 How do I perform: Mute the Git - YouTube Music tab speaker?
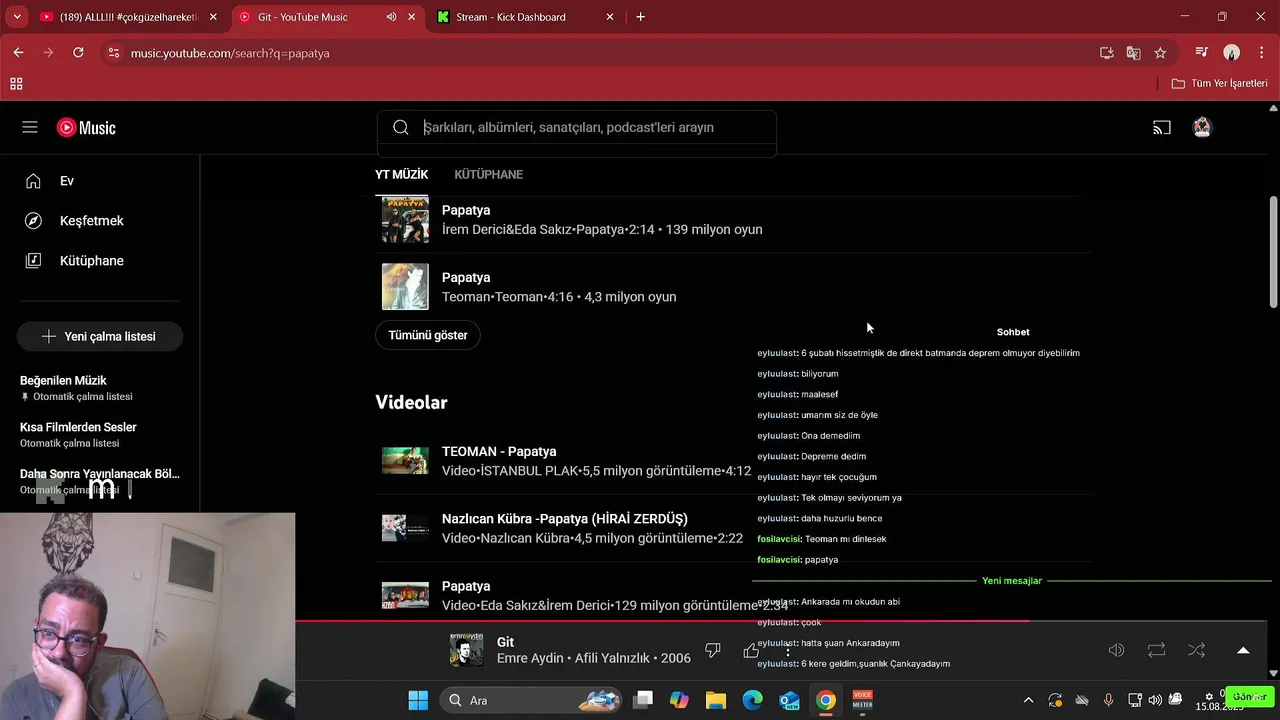[391, 17]
